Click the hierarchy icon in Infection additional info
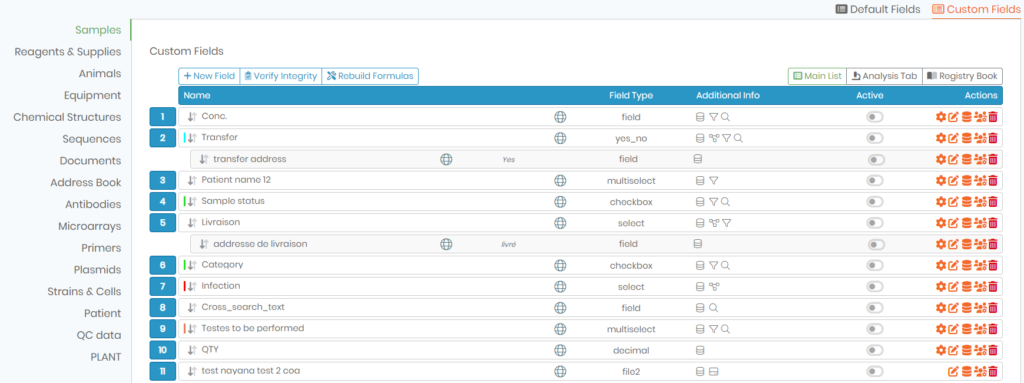Screen dimensions: 1024x383 714,286
